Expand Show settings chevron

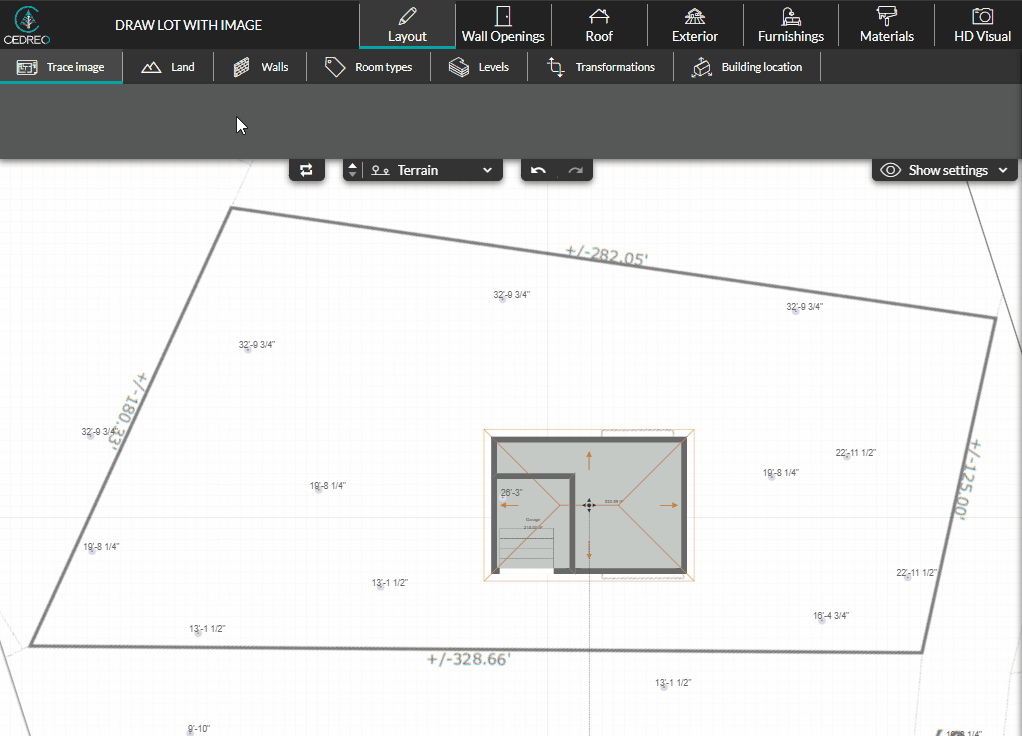(1002, 170)
